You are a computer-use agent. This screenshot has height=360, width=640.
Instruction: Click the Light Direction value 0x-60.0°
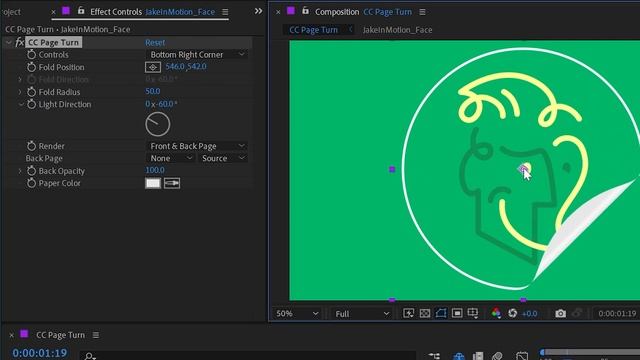[x=161, y=104]
